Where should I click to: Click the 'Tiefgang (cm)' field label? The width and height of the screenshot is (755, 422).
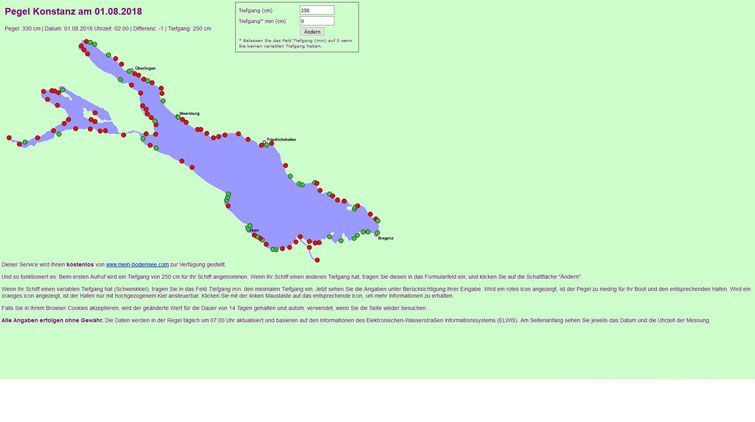[x=255, y=11]
